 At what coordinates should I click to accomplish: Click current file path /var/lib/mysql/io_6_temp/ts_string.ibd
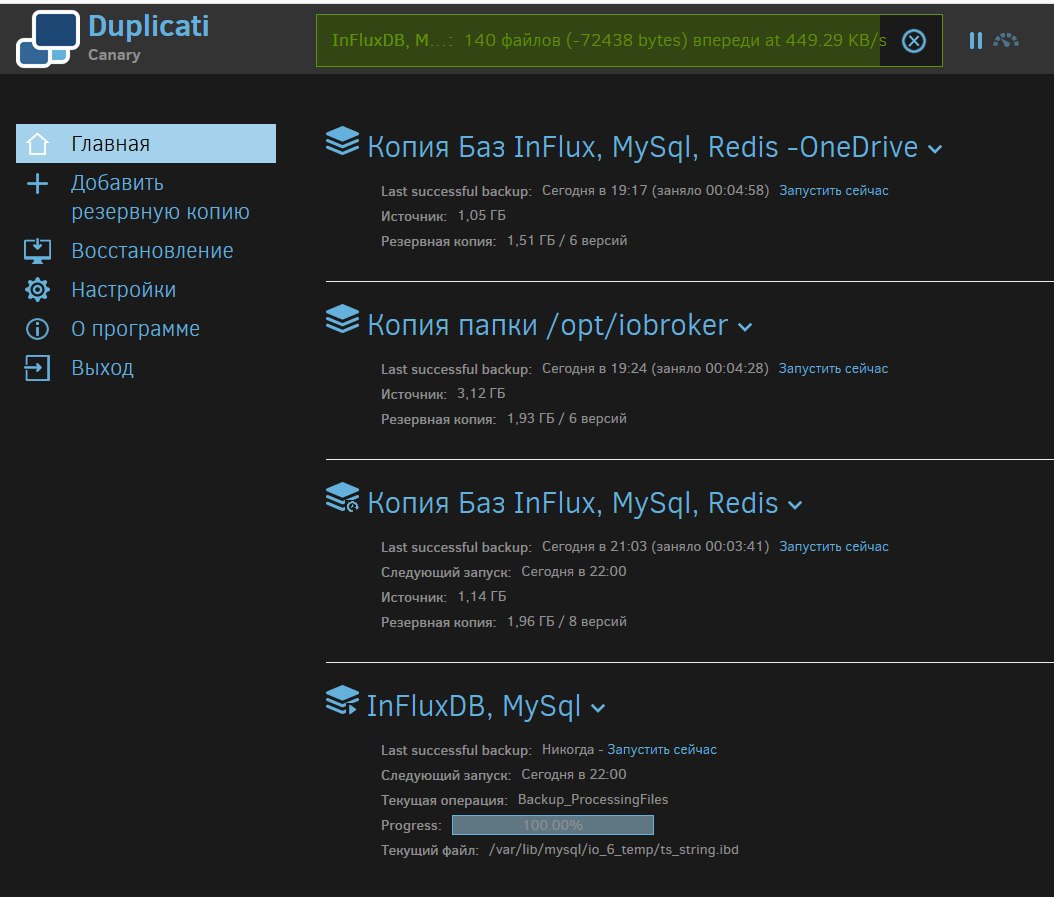coord(614,850)
